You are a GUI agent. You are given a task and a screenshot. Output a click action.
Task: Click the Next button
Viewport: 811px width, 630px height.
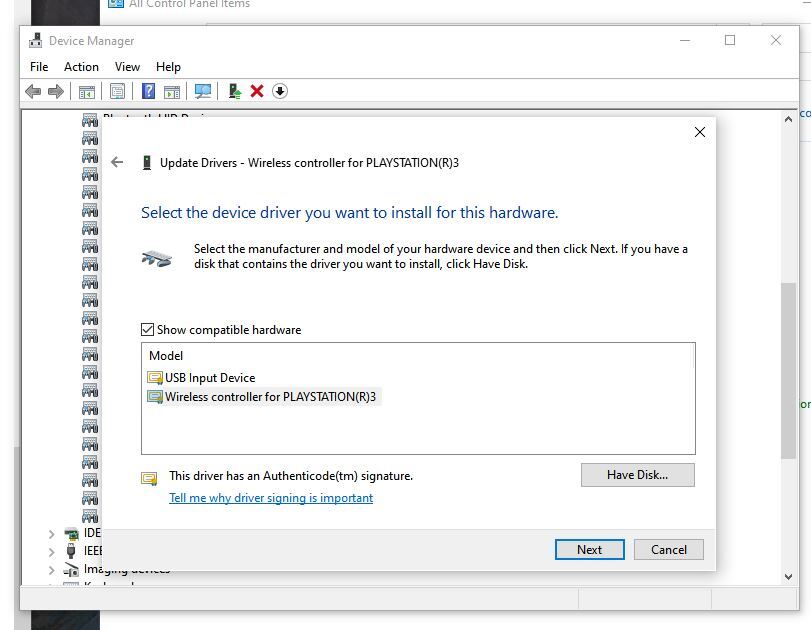(590, 549)
